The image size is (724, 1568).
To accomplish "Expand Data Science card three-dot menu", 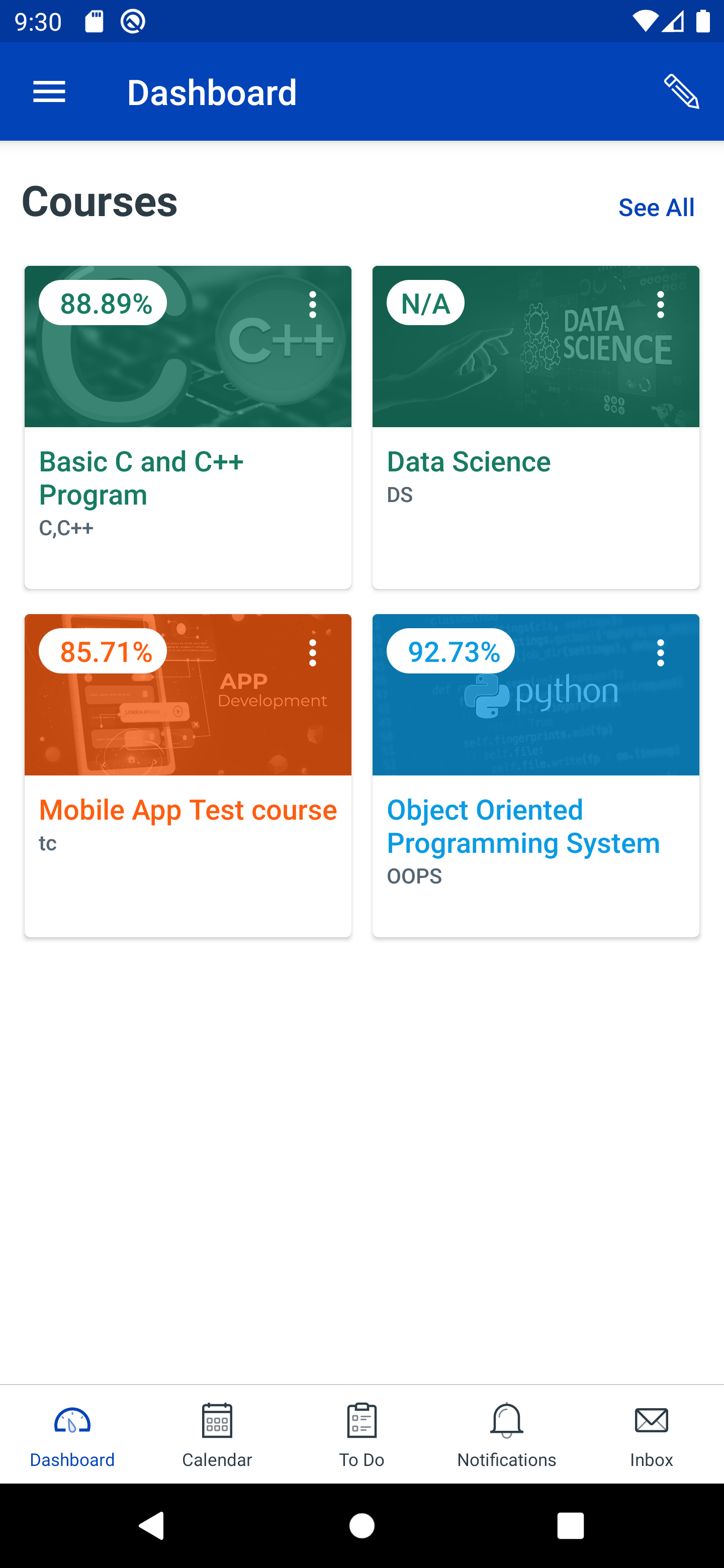I will 660,305.
